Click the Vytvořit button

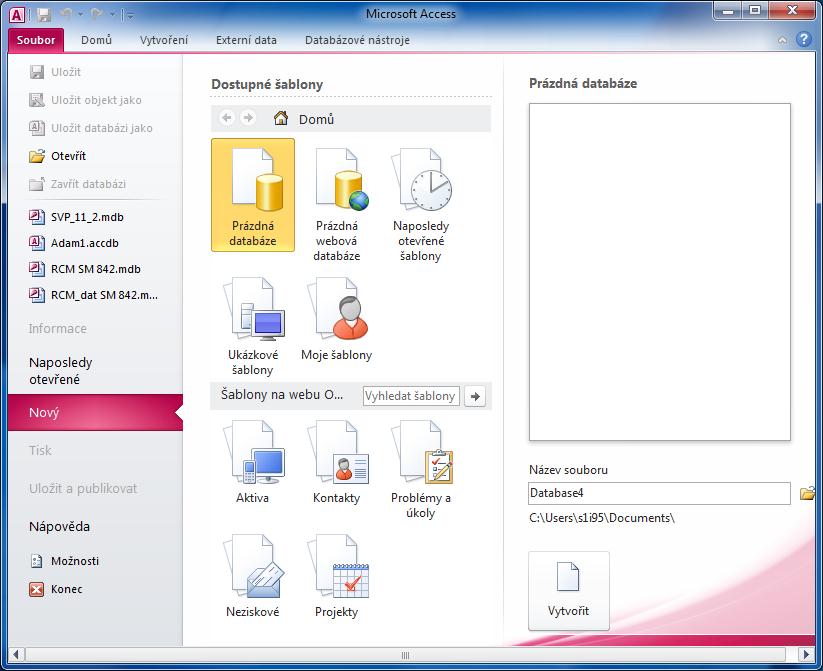(569, 591)
